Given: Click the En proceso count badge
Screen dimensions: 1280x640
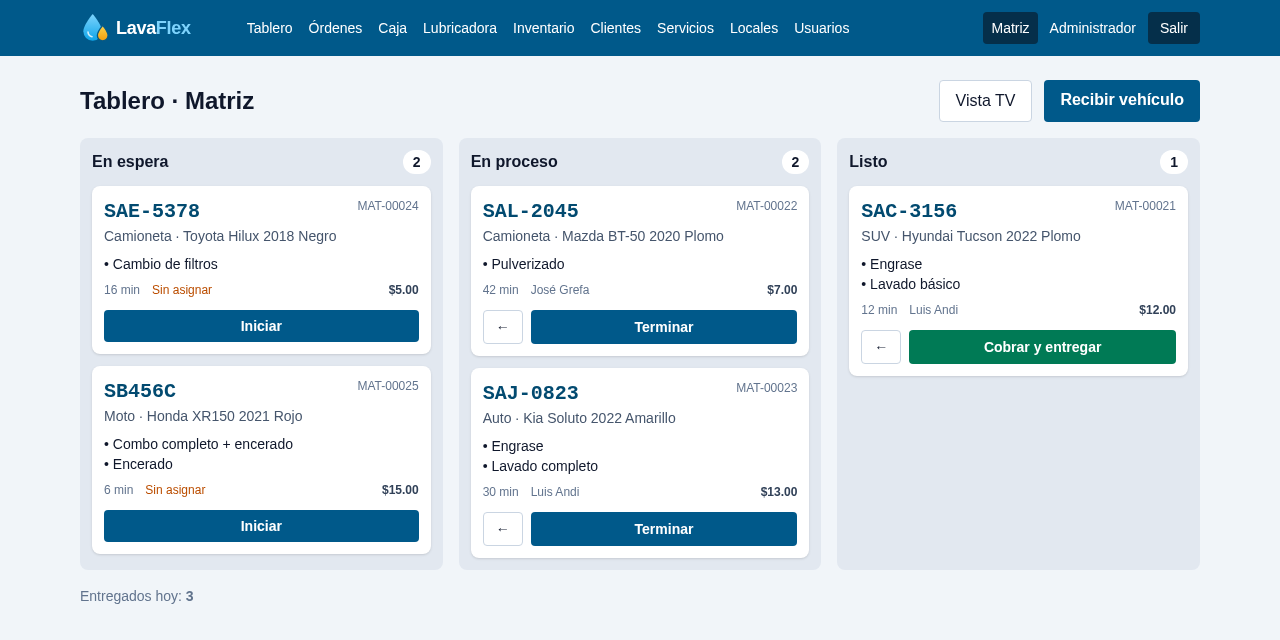Looking at the screenshot, I should click(x=795, y=162).
